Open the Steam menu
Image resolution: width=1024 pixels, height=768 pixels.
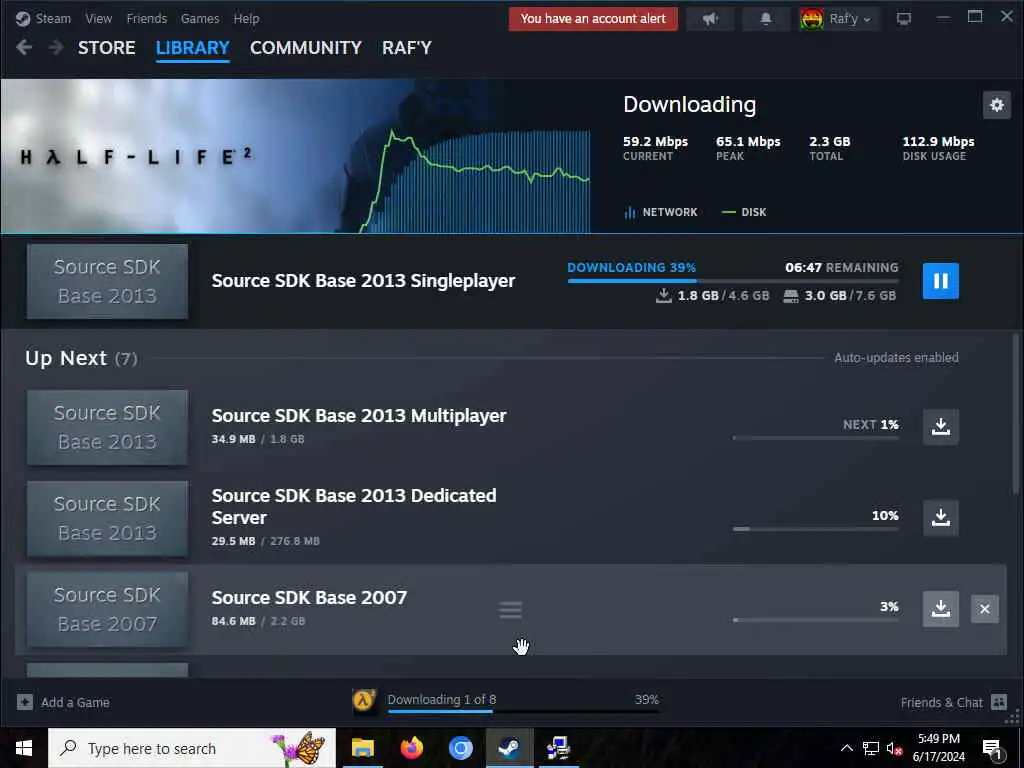pos(53,18)
